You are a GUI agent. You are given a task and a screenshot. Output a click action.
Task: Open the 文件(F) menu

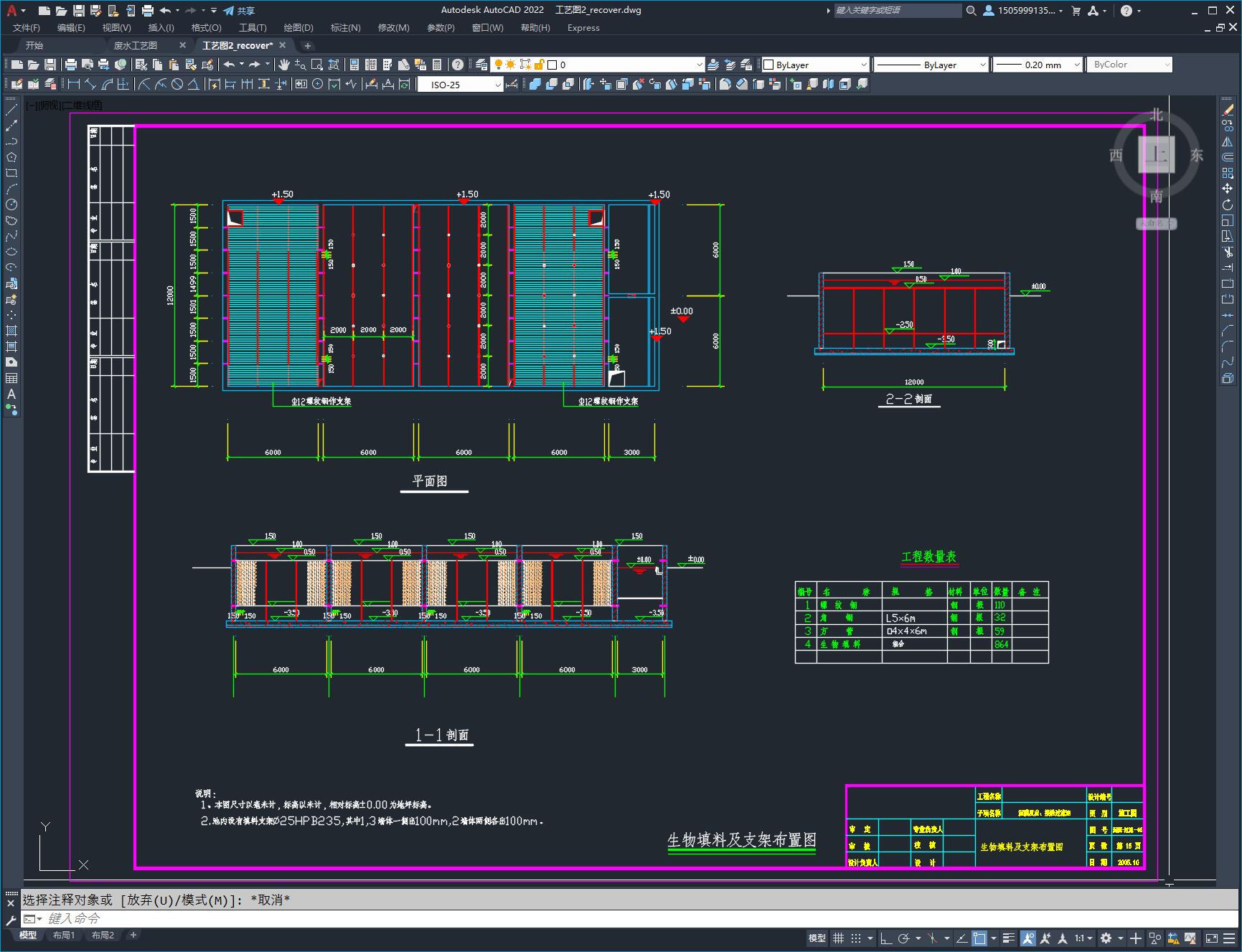(x=27, y=28)
